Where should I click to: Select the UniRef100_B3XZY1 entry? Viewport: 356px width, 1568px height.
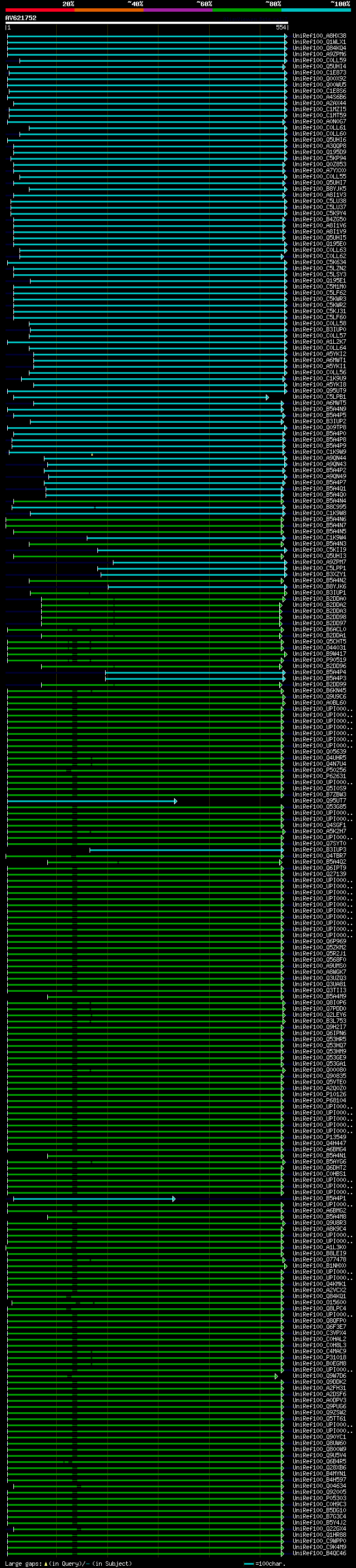319,575
